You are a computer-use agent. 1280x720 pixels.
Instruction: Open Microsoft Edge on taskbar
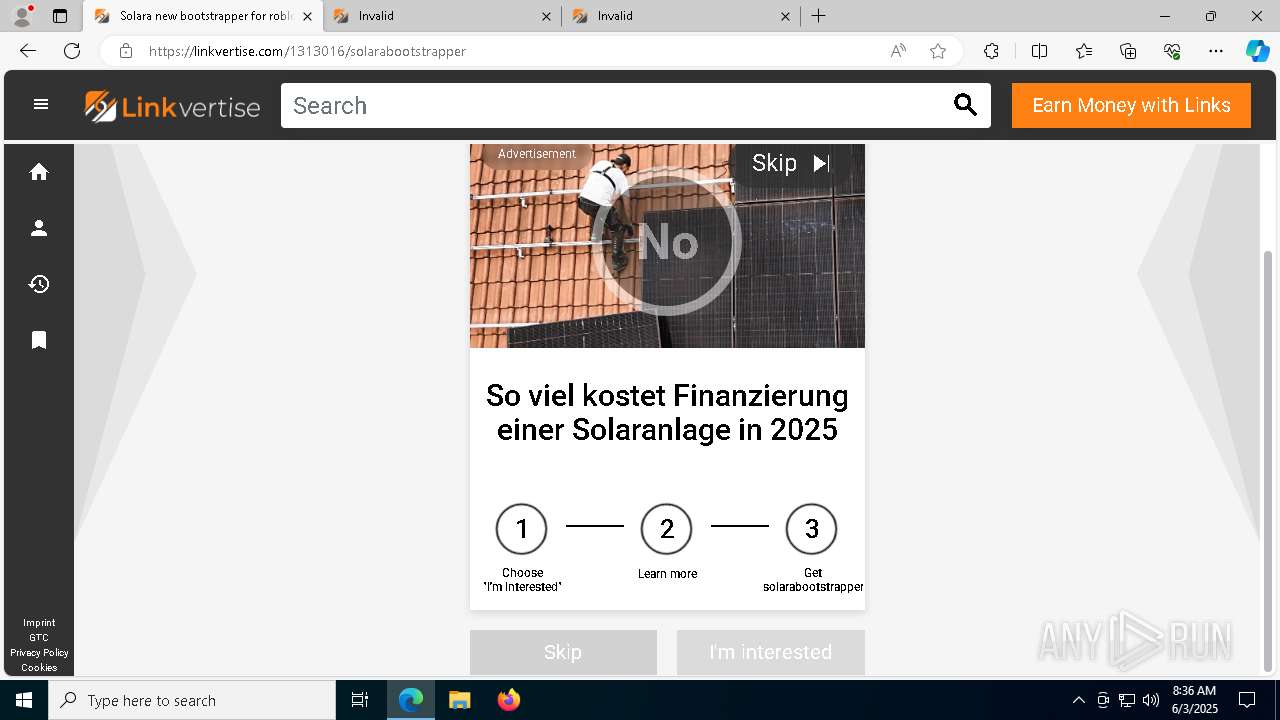(411, 700)
